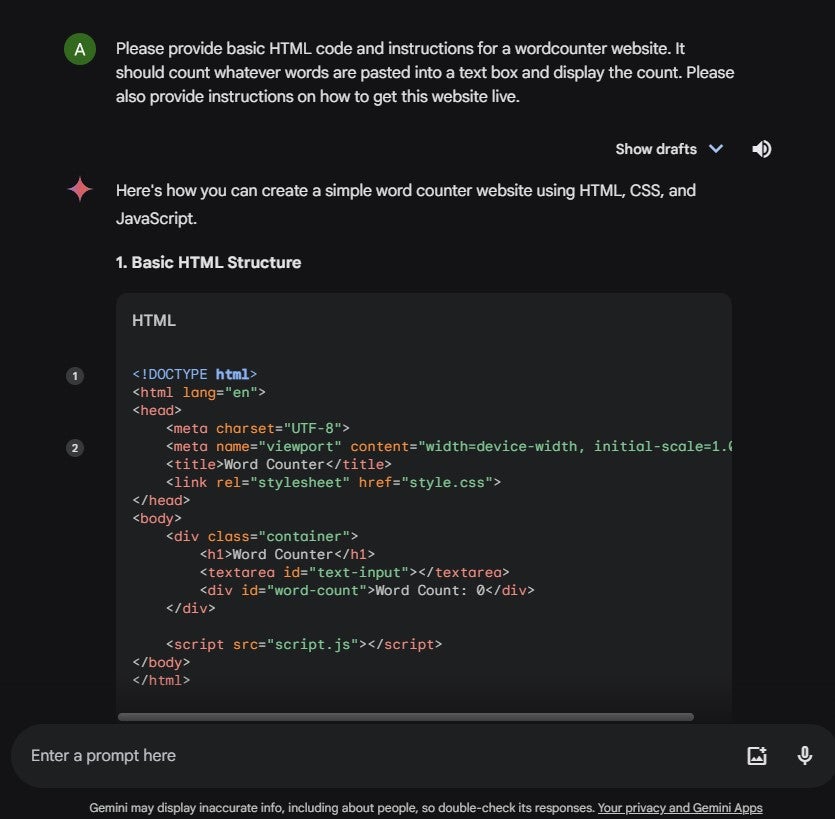Click the user prompt about a wordcounter website

click(x=425, y=72)
